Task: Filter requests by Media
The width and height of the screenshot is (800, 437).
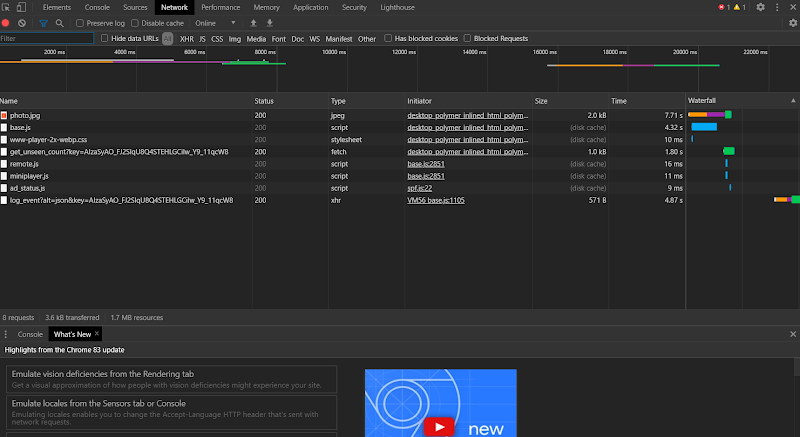Action: 256,39
